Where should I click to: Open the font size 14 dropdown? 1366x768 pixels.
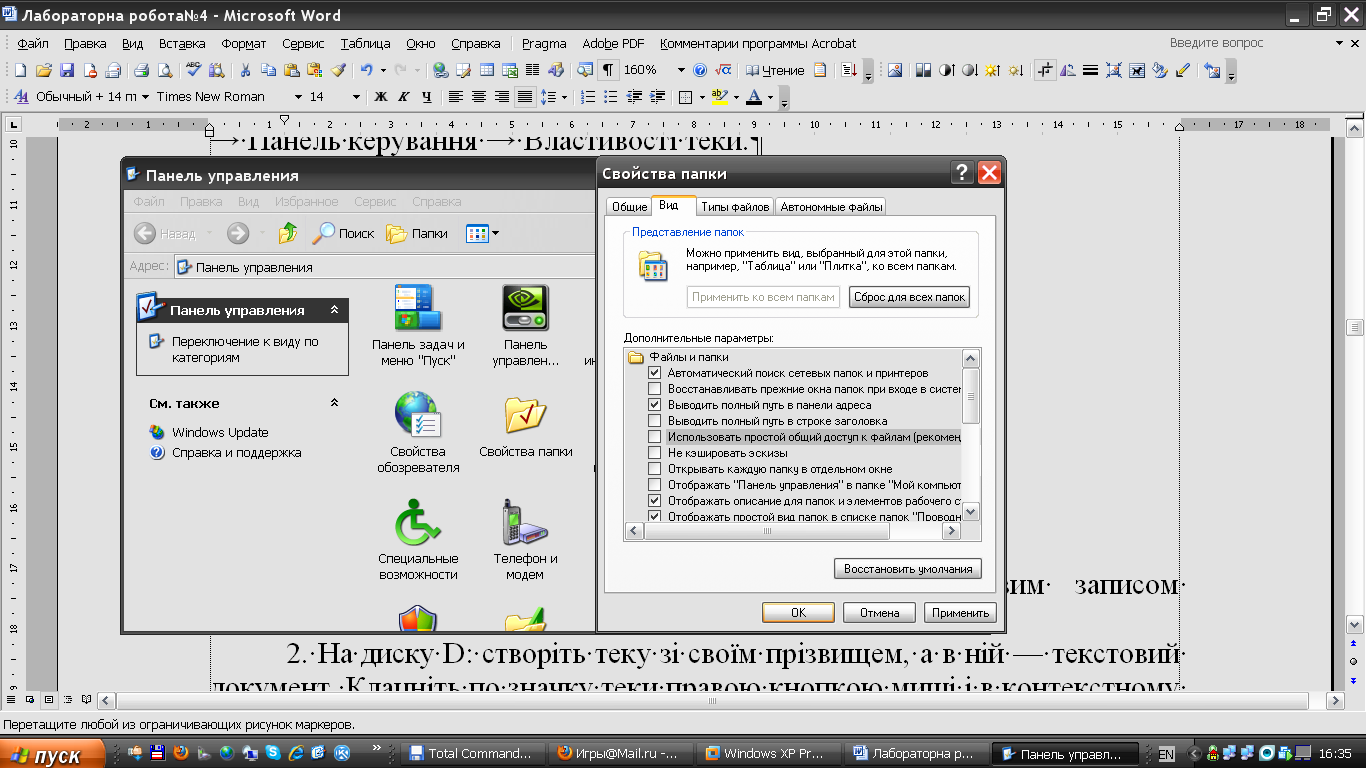pos(356,97)
